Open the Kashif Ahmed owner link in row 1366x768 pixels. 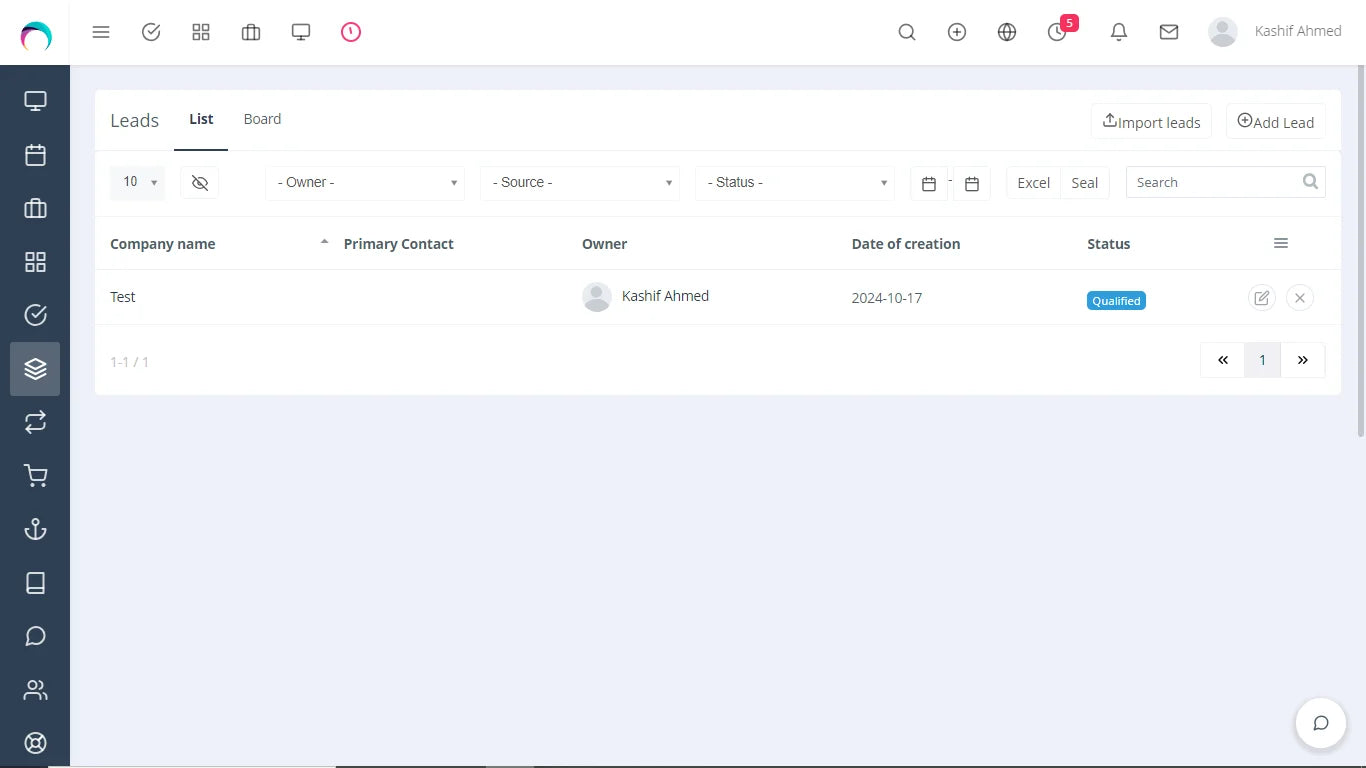click(x=665, y=296)
